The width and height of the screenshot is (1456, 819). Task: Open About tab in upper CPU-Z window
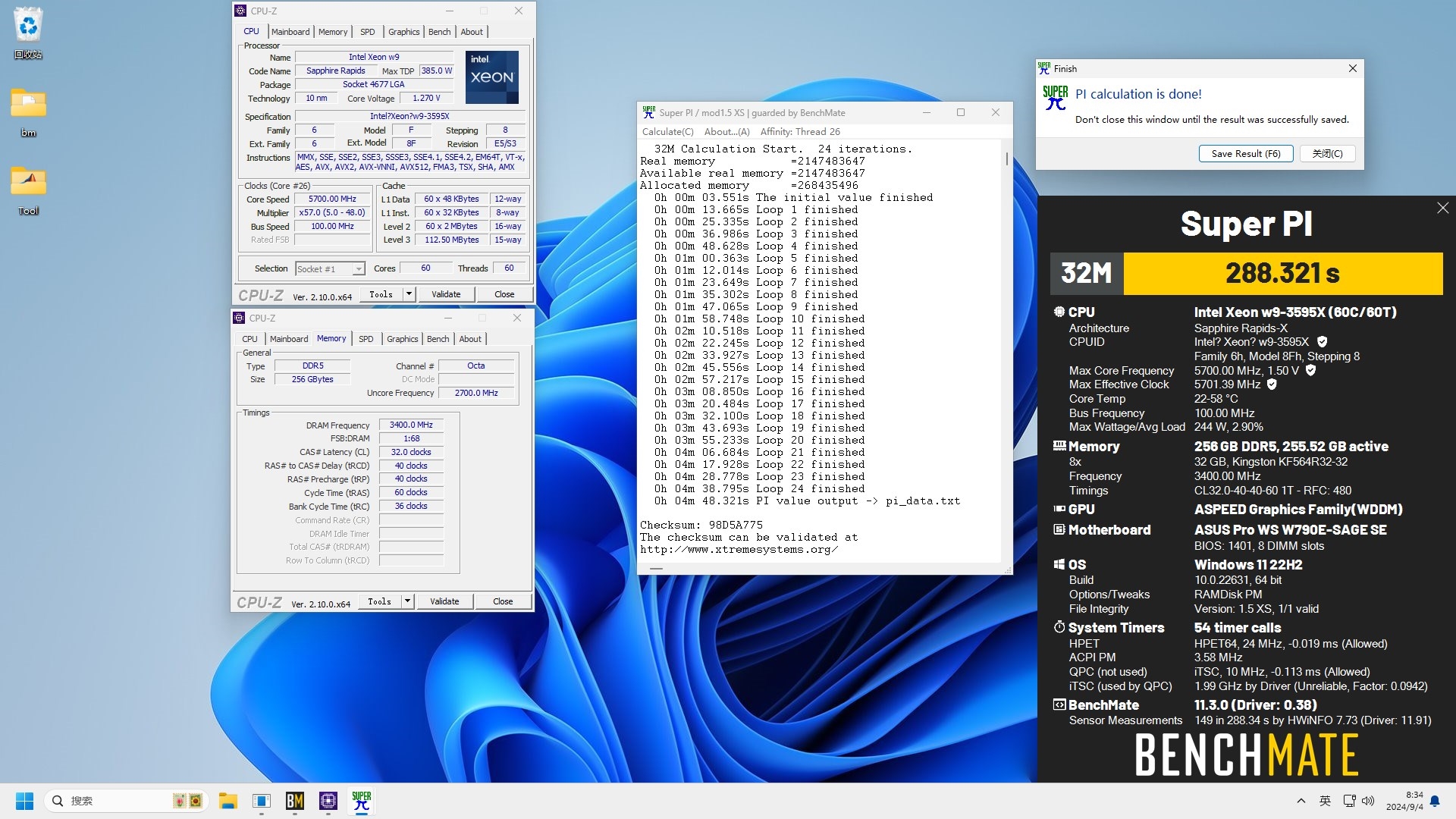pyautogui.click(x=472, y=32)
